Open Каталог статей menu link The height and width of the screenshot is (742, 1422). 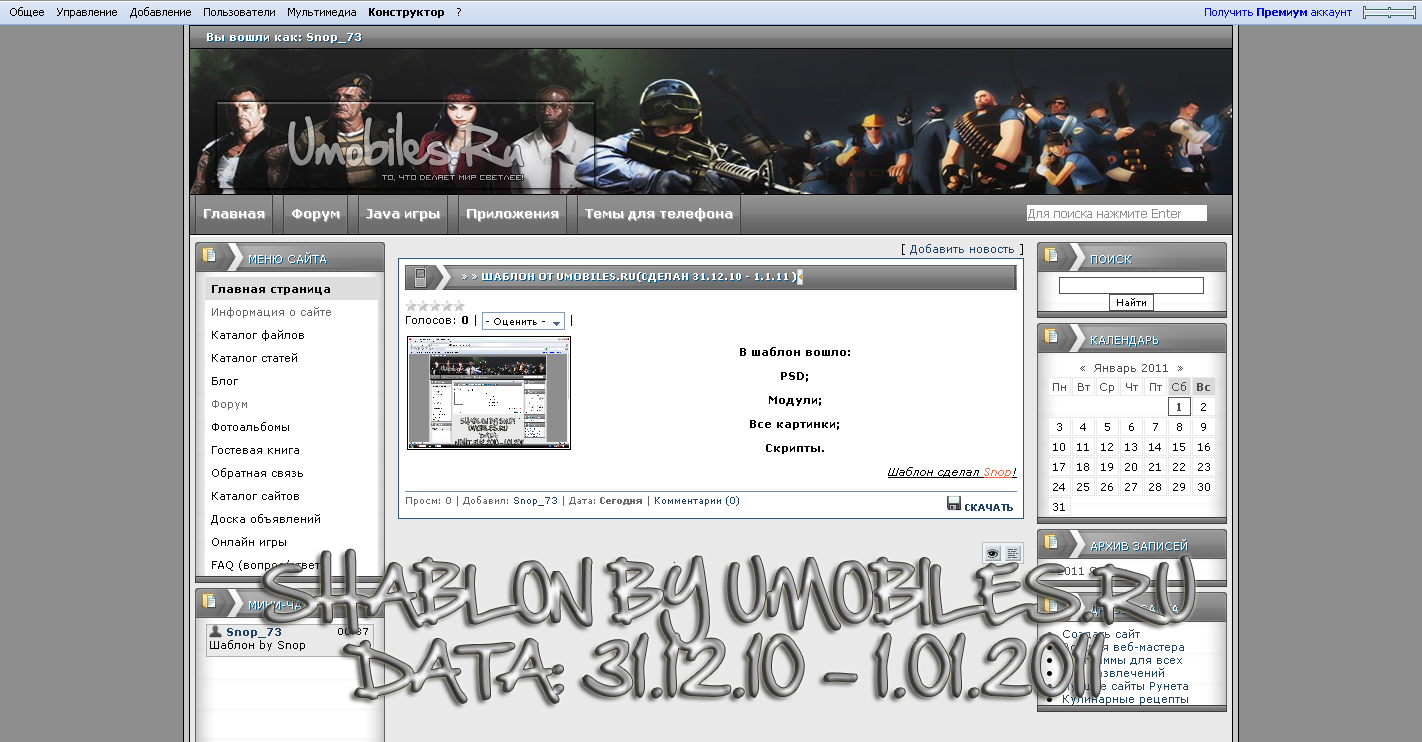[x=254, y=358]
